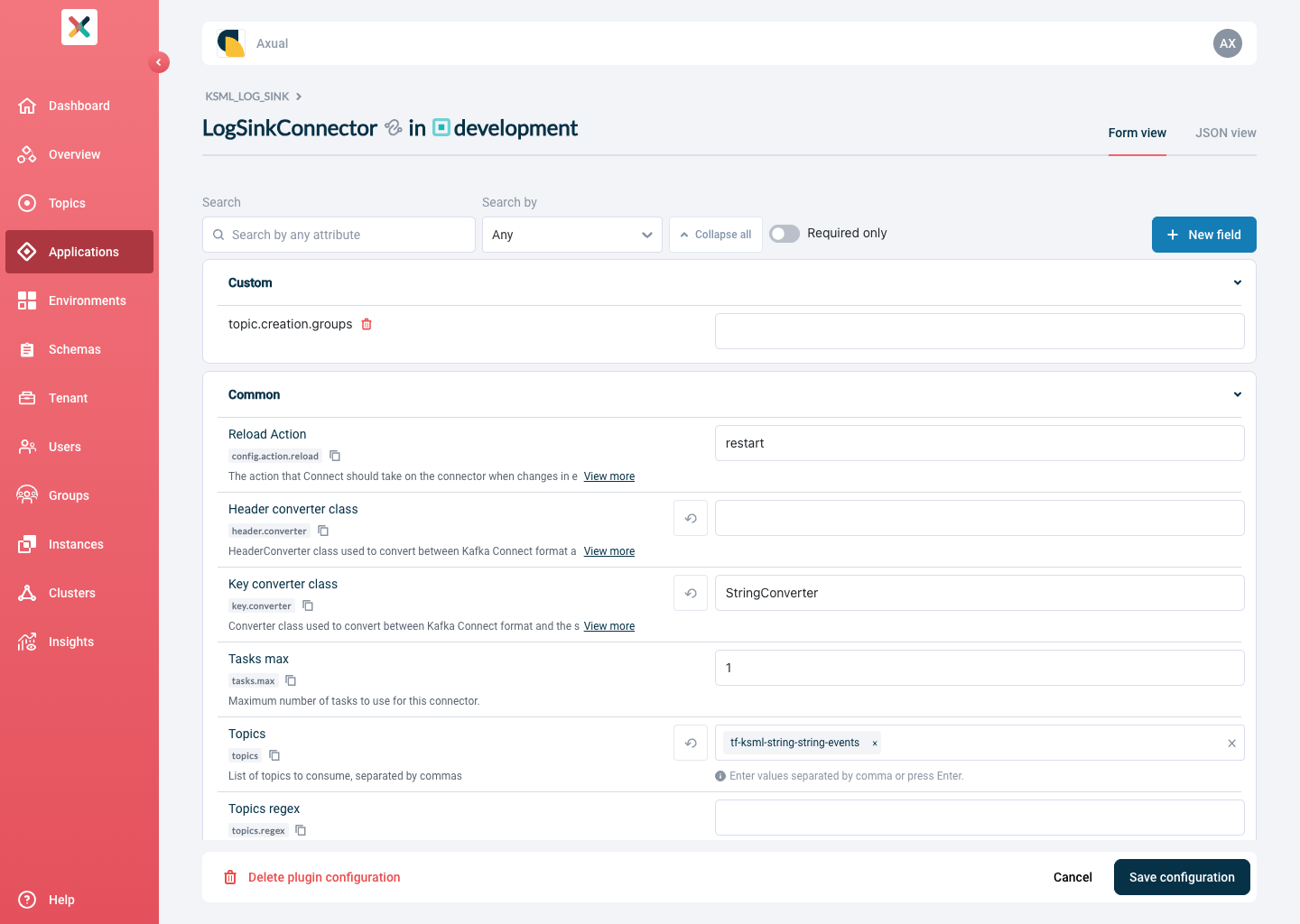
Task: Focus the Topics regex input field
Action: coord(980,818)
